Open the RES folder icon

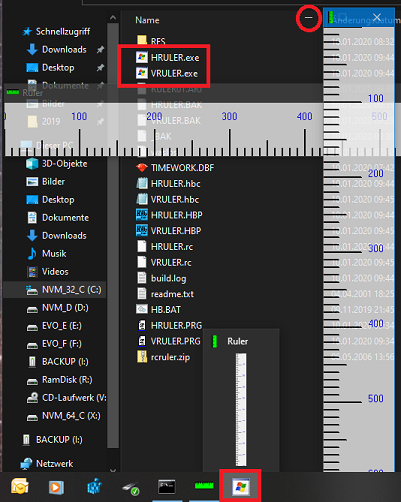click(x=142, y=40)
